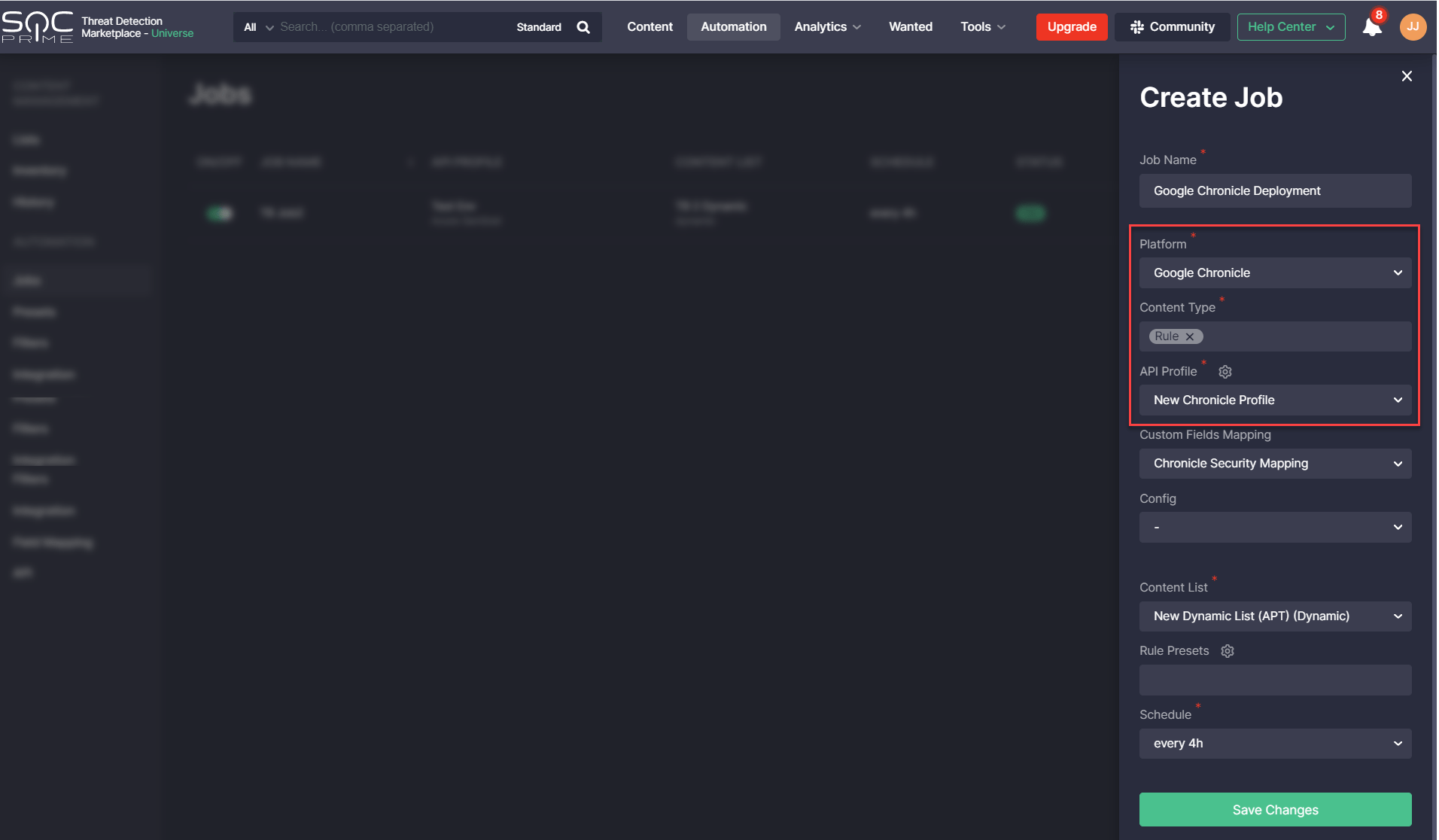The width and height of the screenshot is (1439, 840).
Task: Expand the Platform dropdown
Action: (x=1275, y=273)
